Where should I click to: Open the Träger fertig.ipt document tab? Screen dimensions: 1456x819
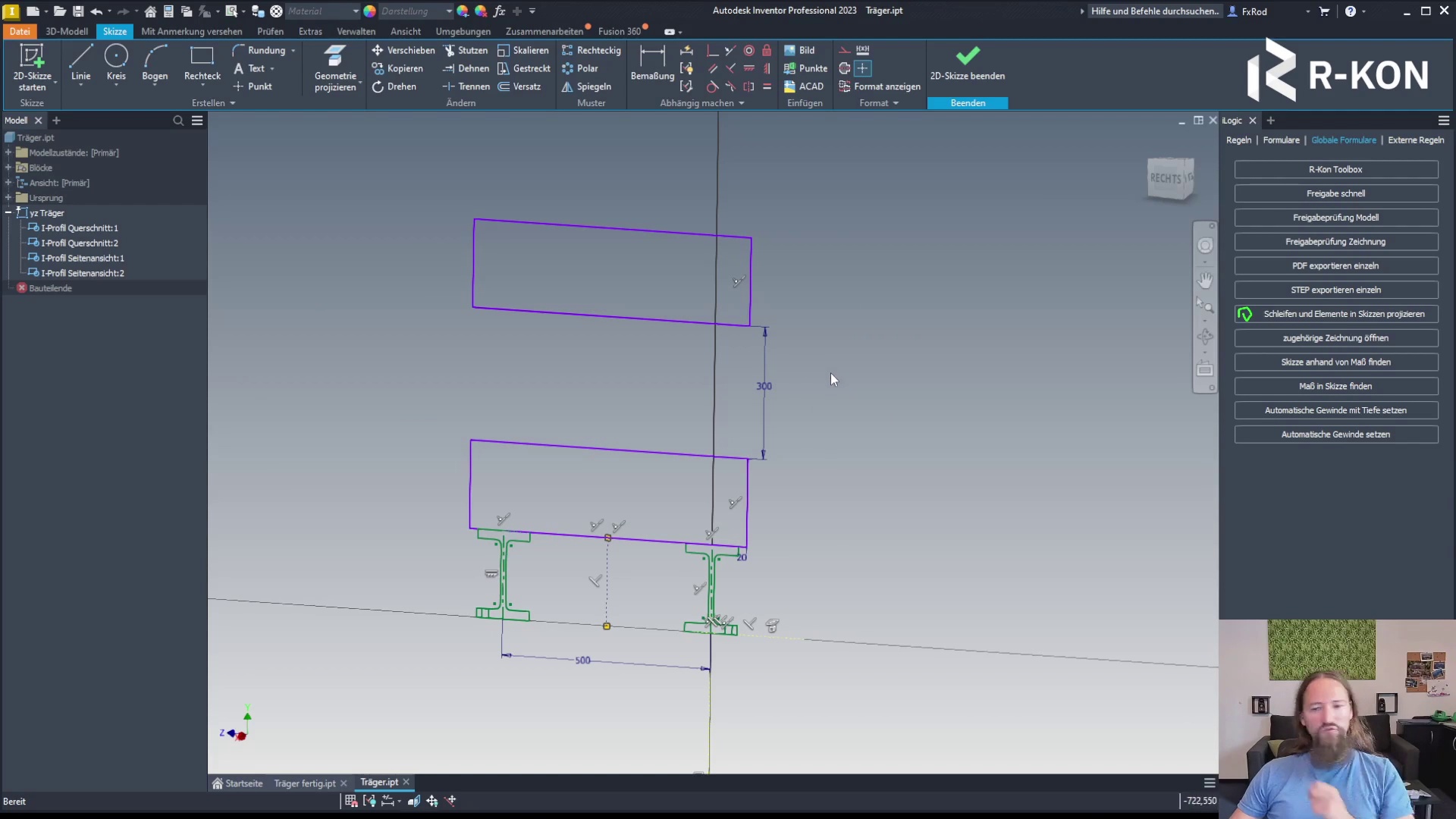(x=304, y=783)
